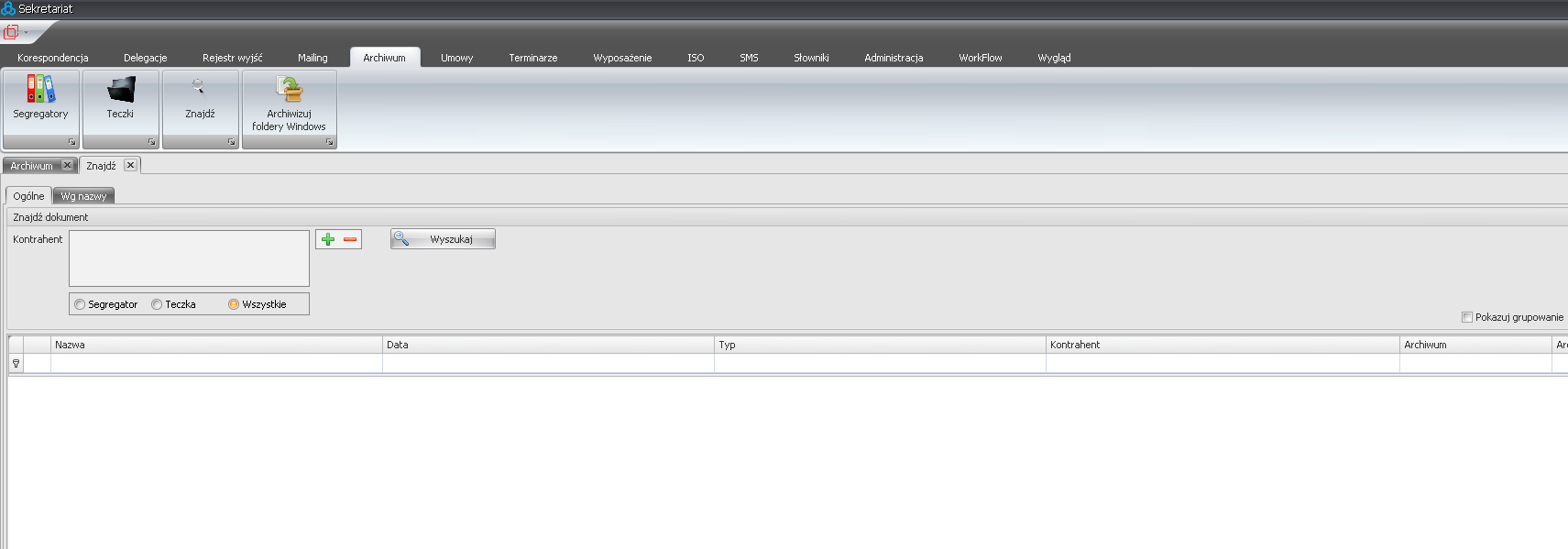Select the Wszystkie radio button
This screenshot has height=549, width=1568.
pyautogui.click(x=234, y=304)
